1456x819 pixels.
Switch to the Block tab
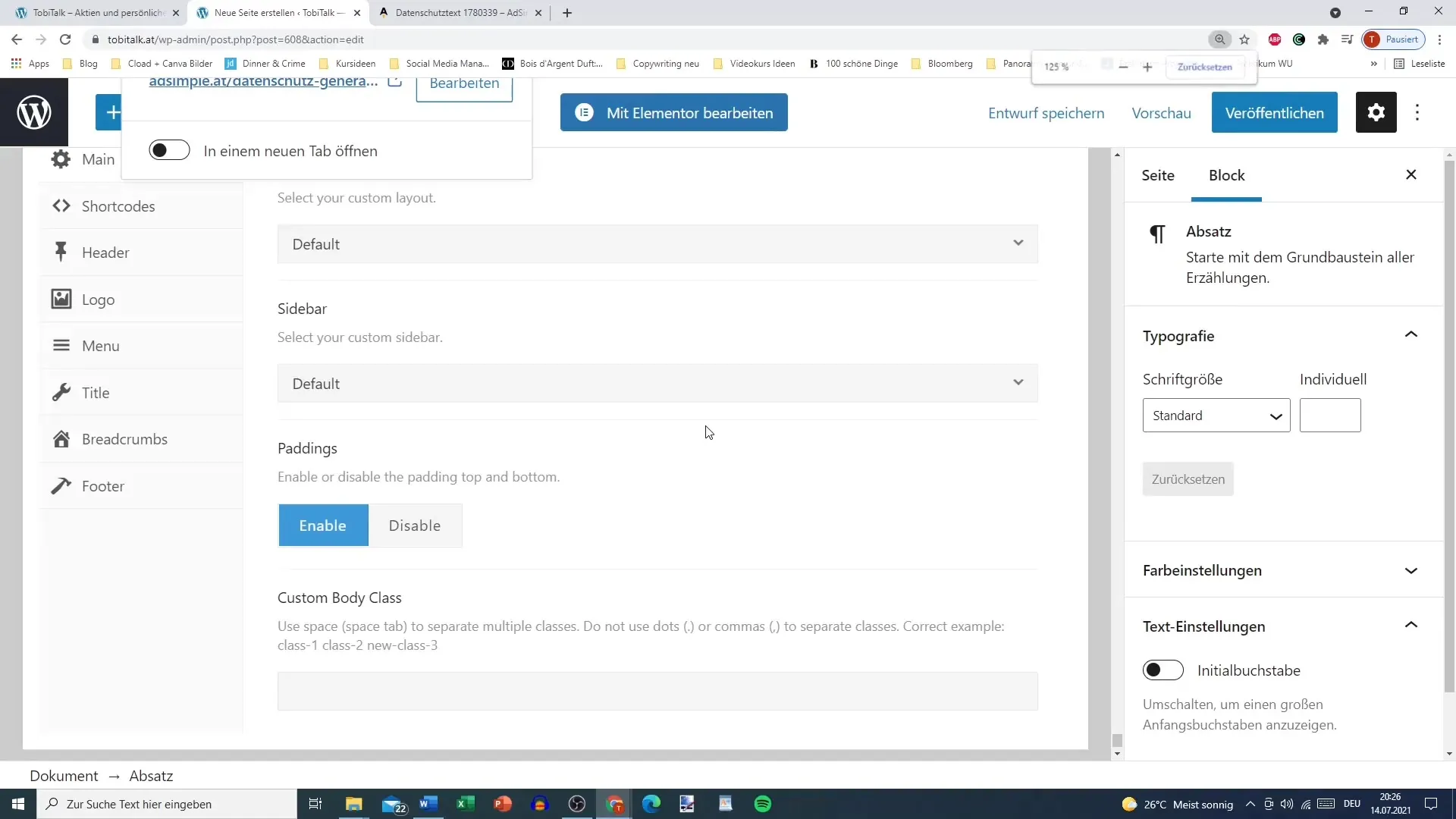pos(1226,175)
